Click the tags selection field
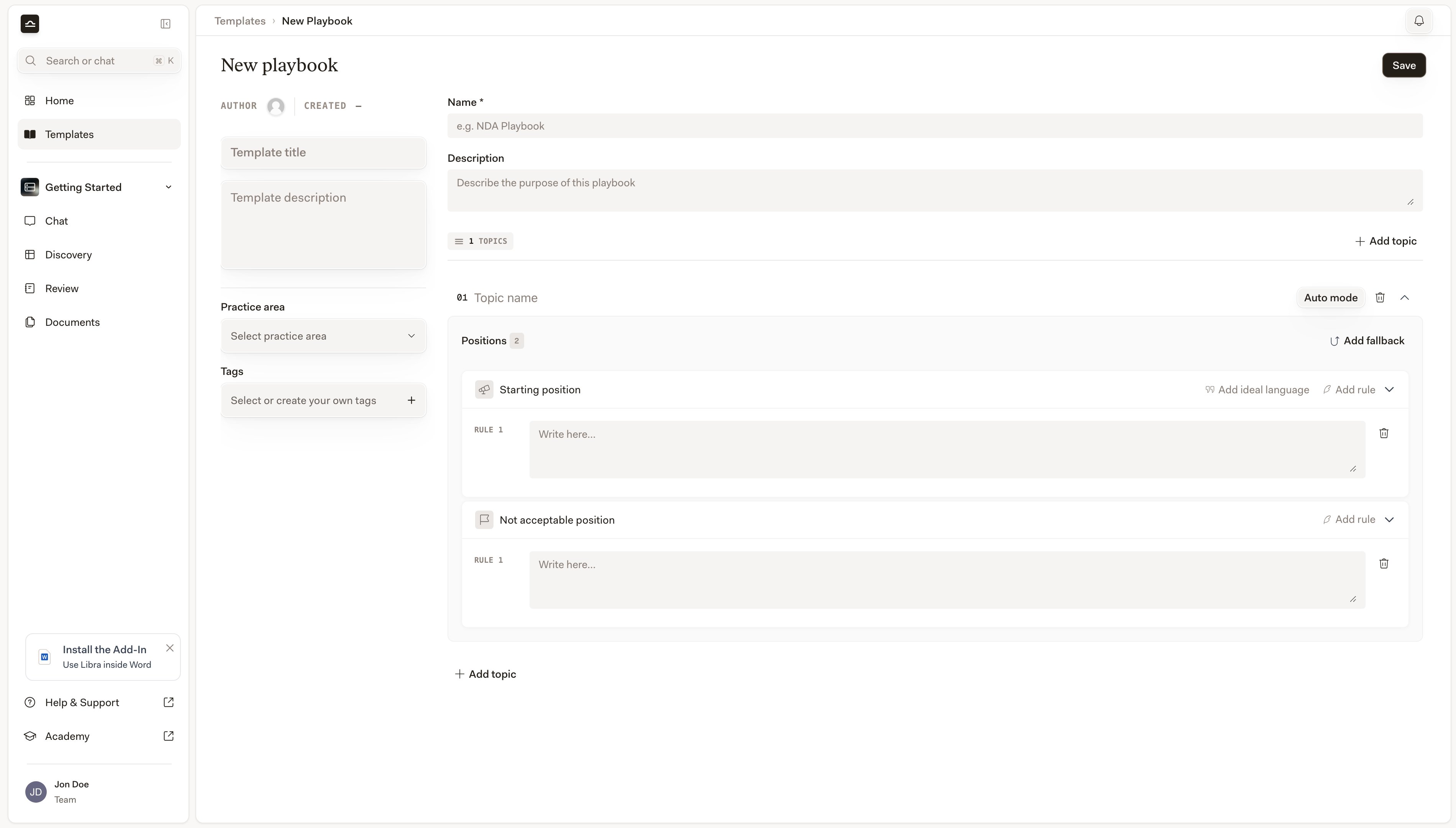1456x828 pixels. coord(323,400)
